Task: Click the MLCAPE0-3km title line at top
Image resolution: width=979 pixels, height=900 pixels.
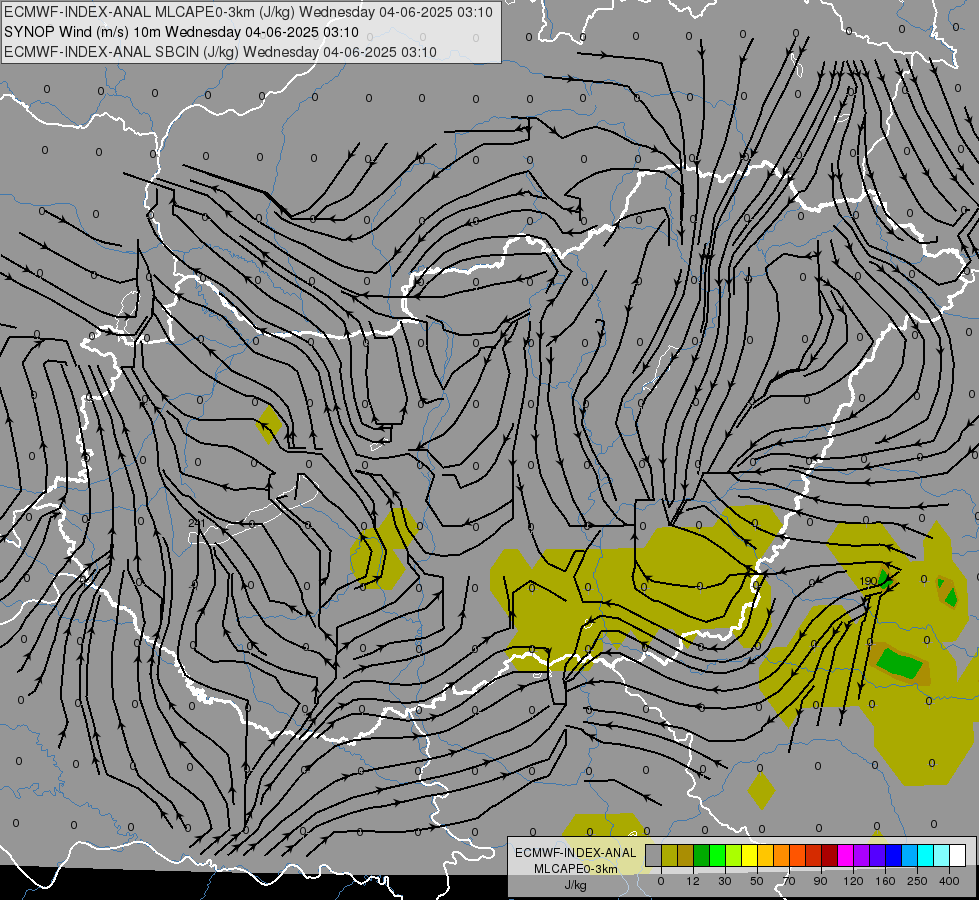Action: point(248,12)
